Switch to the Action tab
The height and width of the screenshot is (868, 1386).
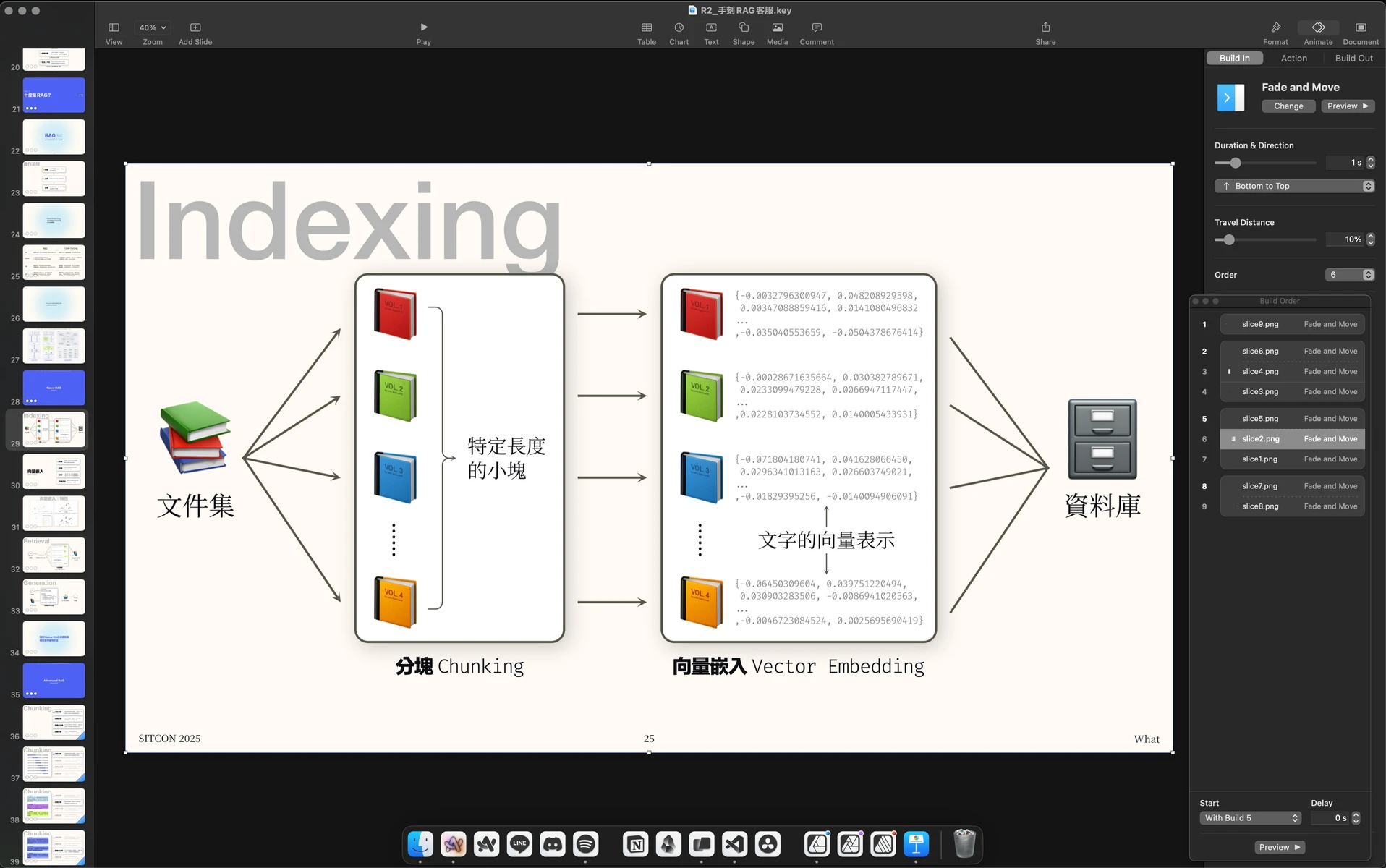click(1295, 58)
